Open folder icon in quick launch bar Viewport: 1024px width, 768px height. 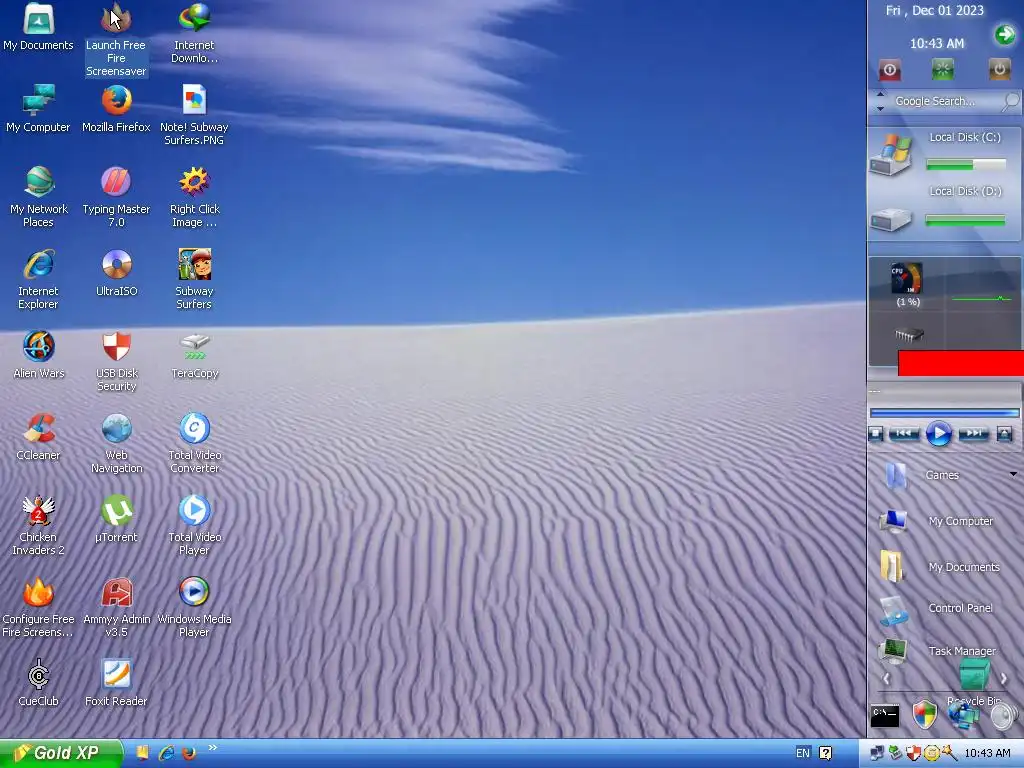[142, 753]
